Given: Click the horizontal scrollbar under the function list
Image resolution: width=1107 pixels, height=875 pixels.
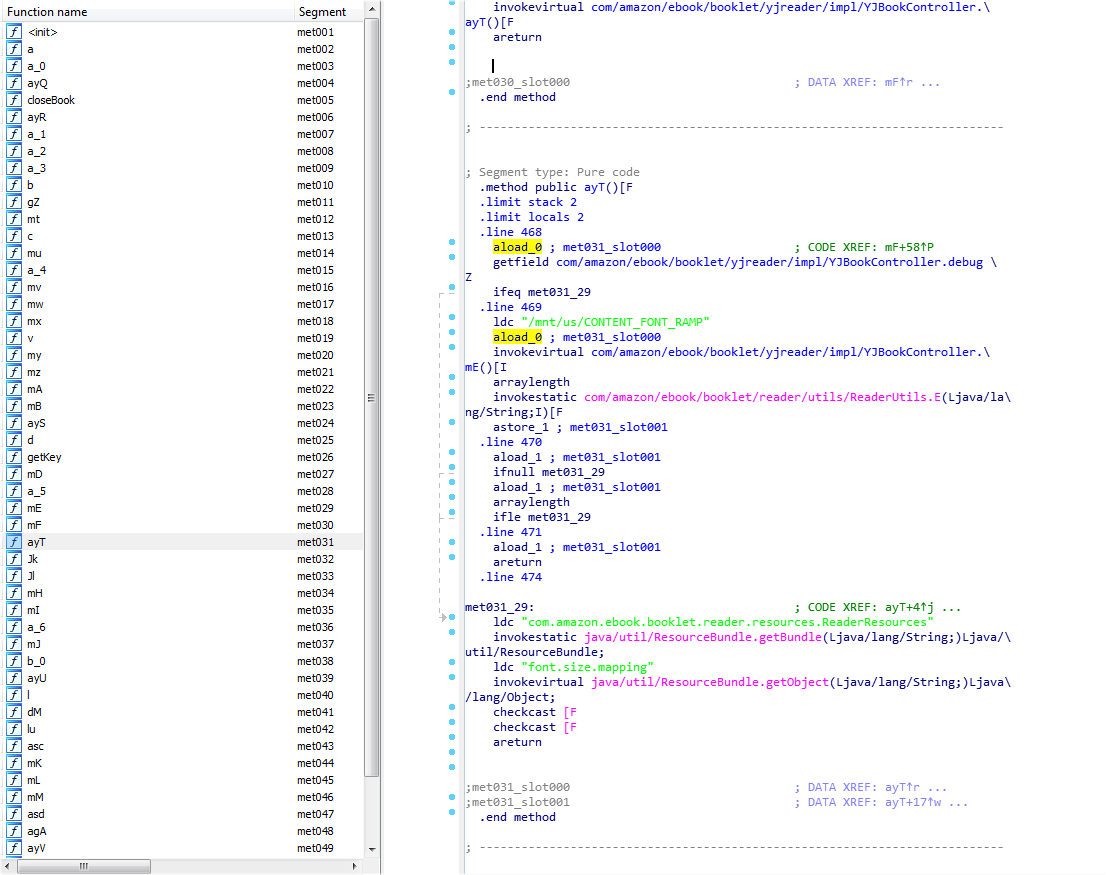Looking at the screenshot, I should (x=85, y=865).
